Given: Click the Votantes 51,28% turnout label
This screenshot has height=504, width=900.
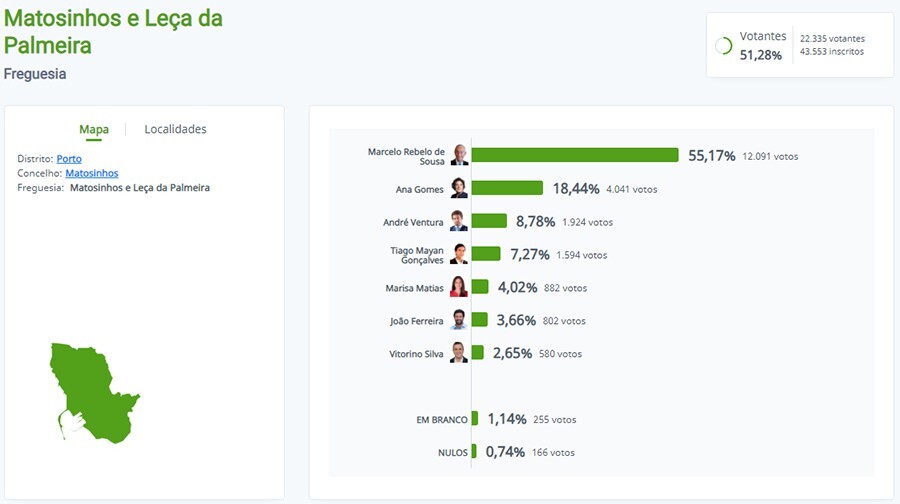Looking at the screenshot, I should click(x=762, y=45).
